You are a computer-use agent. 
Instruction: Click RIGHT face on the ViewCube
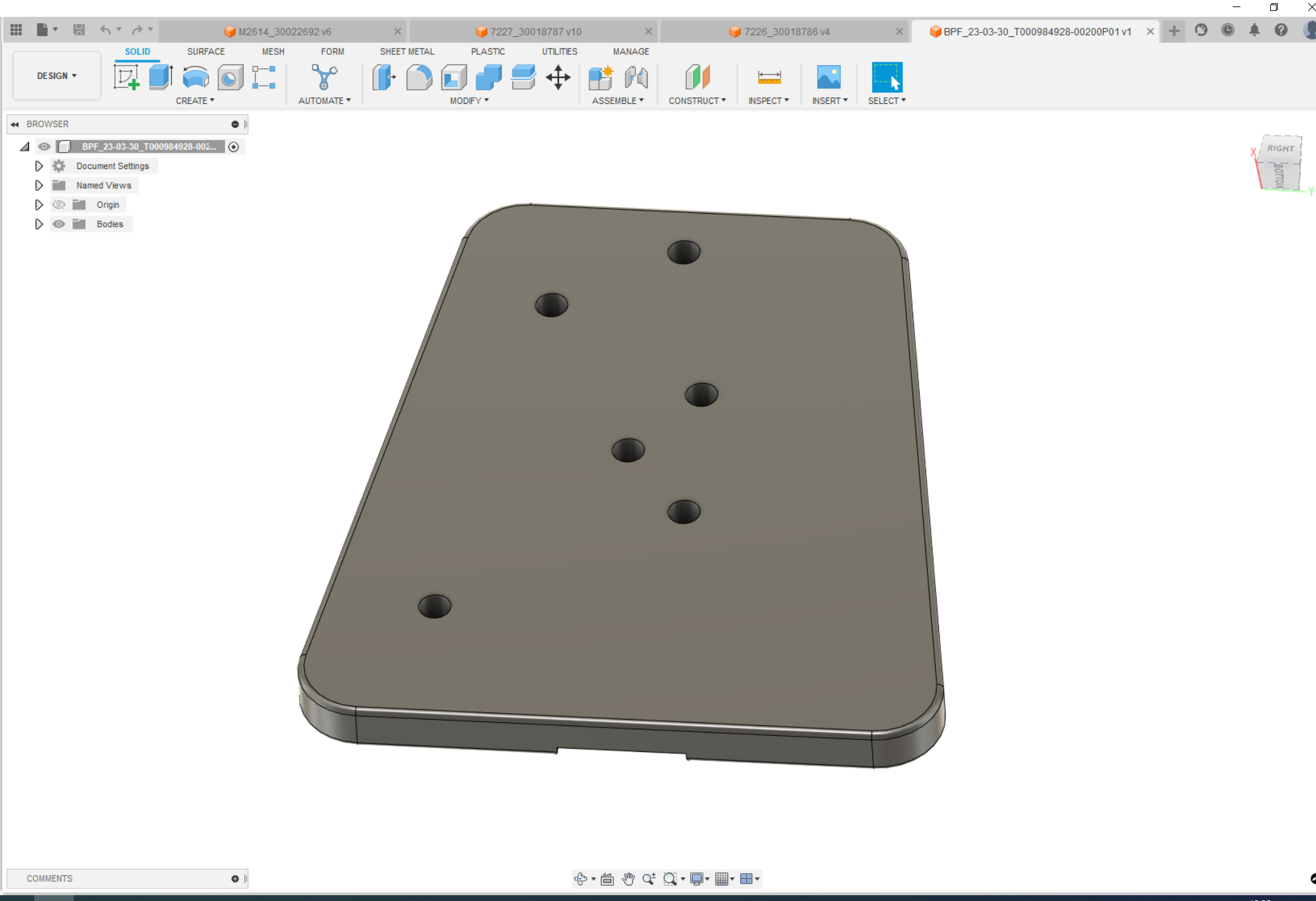tap(1280, 148)
